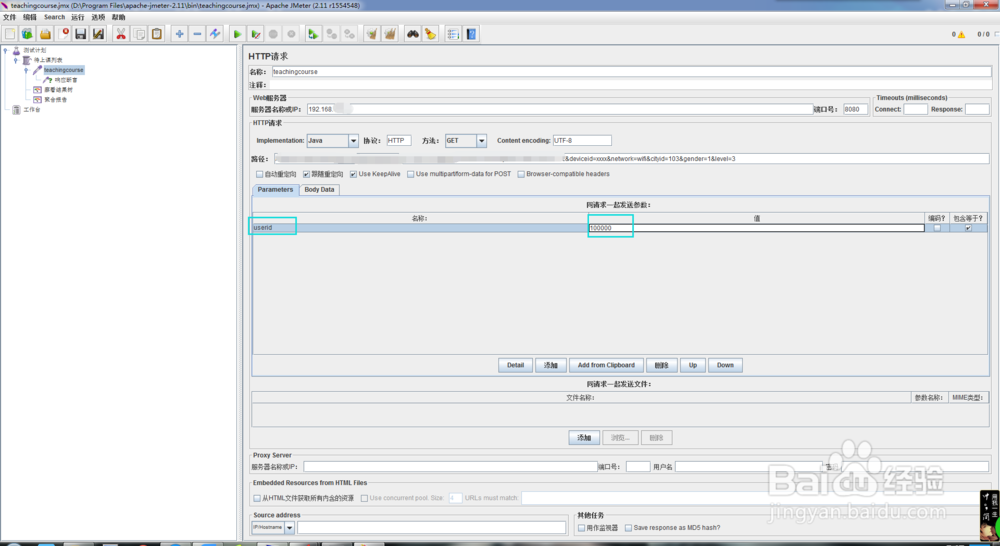Open the 帮助 menu
Image resolution: width=1000 pixels, height=546 pixels.
coord(119,17)
